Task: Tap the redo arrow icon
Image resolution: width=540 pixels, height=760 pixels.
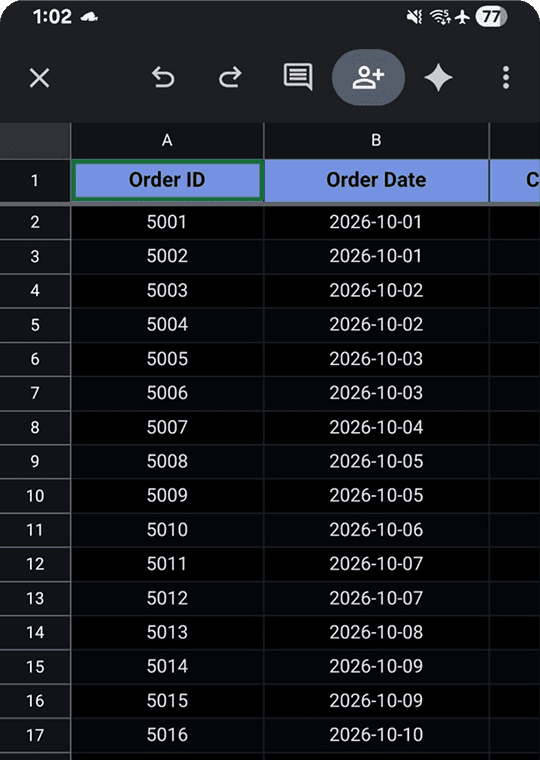Action: [x=230, y=78]
